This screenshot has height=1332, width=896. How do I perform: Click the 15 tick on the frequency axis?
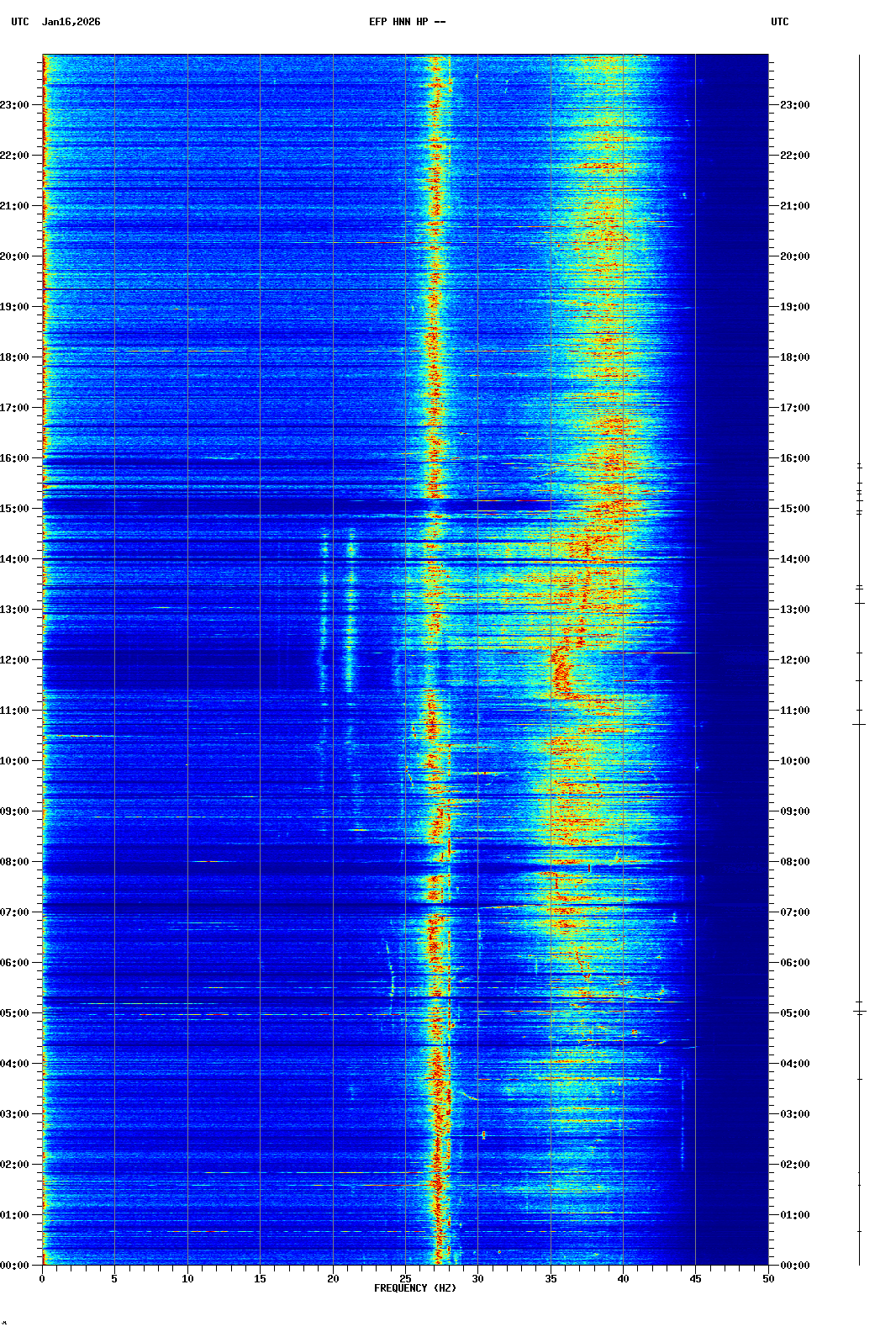pyautogui.click(x=260, y=1279)
